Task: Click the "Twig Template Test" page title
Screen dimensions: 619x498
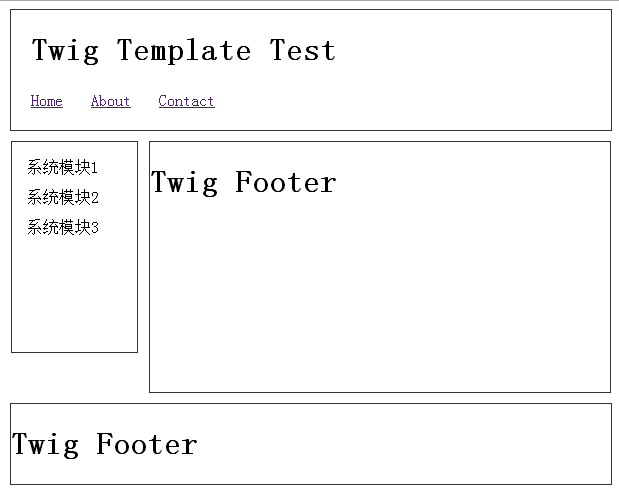Action: click(x=184, y=51)
